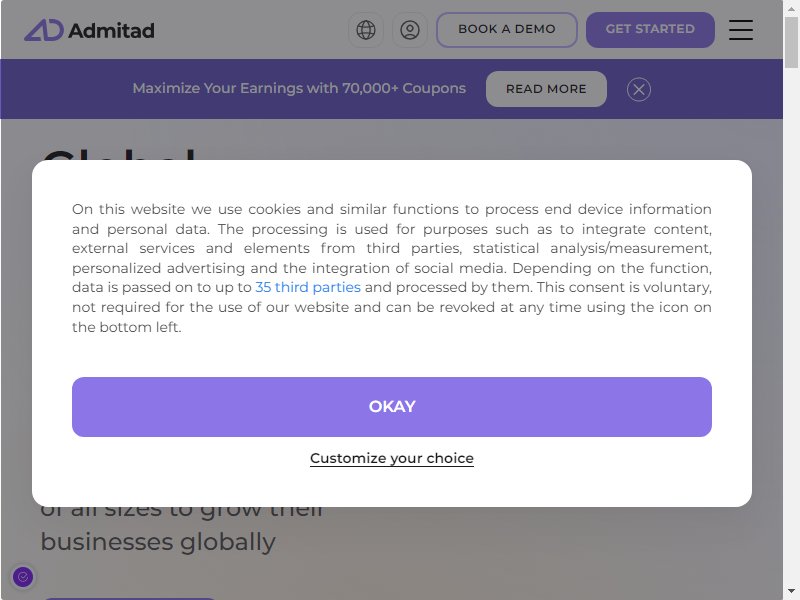
Task: Open the hamburger menu
Action: [741, 30]
